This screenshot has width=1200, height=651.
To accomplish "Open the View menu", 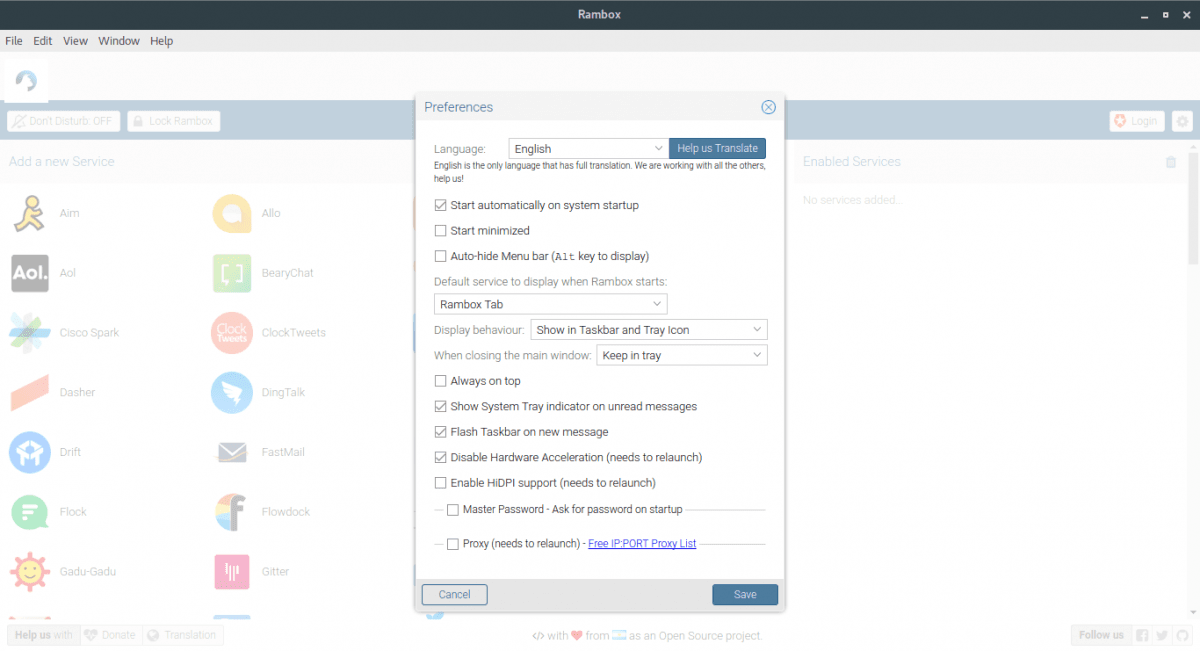I will click(76, 41).
